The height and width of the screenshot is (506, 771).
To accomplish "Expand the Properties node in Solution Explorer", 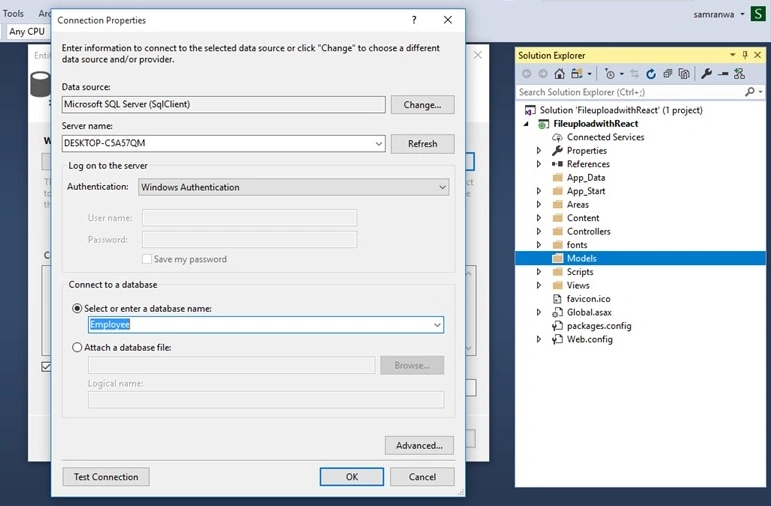I will (539, 150).
